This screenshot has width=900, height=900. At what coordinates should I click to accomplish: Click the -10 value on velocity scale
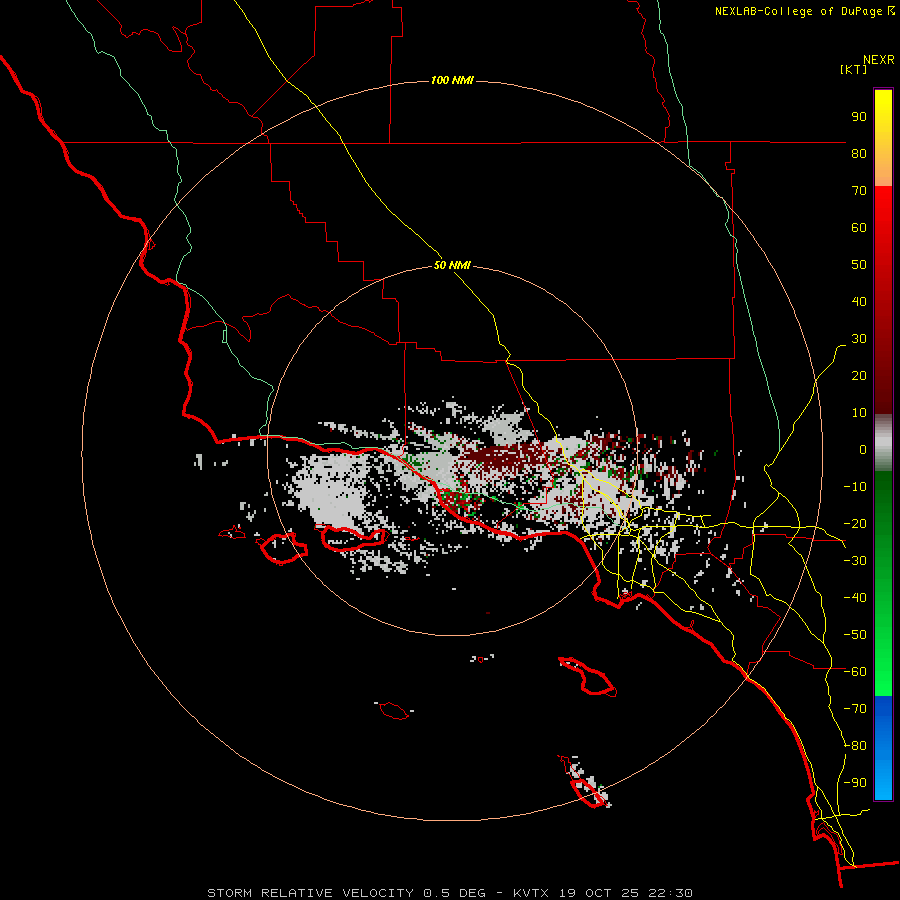pyautogui.click(x=855, y=487)
